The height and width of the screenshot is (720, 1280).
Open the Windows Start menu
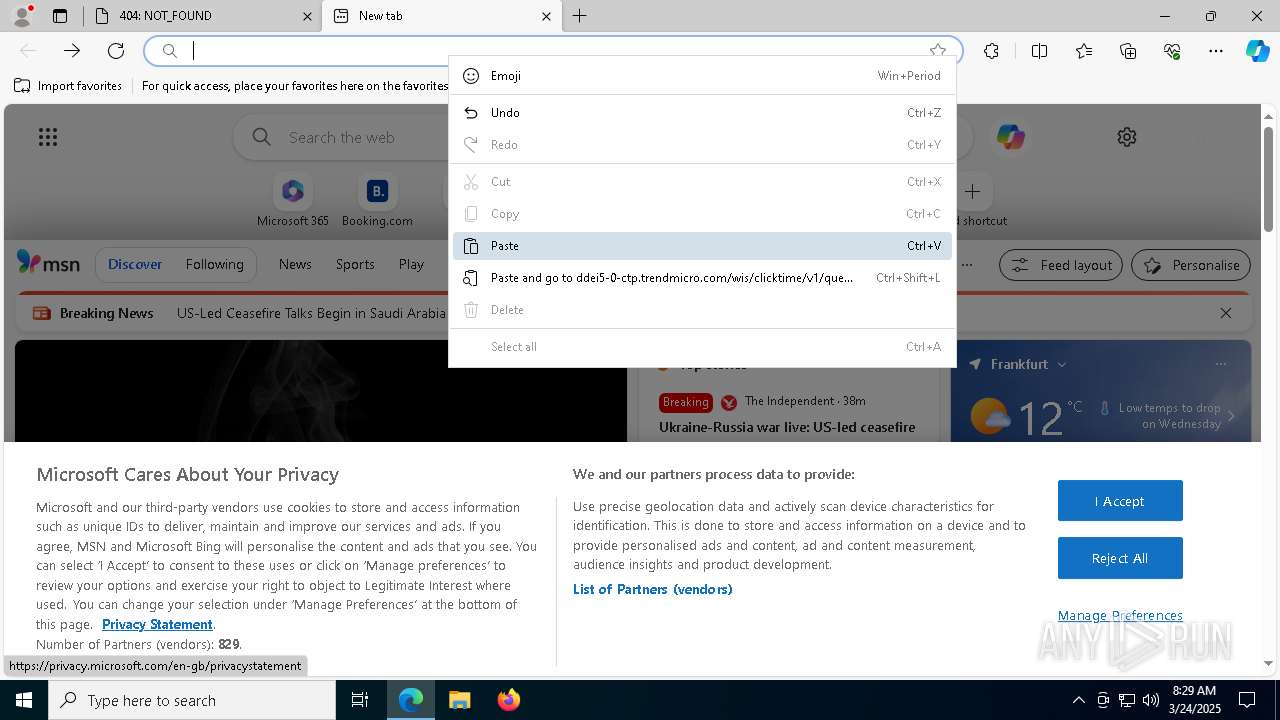point(24,700)
